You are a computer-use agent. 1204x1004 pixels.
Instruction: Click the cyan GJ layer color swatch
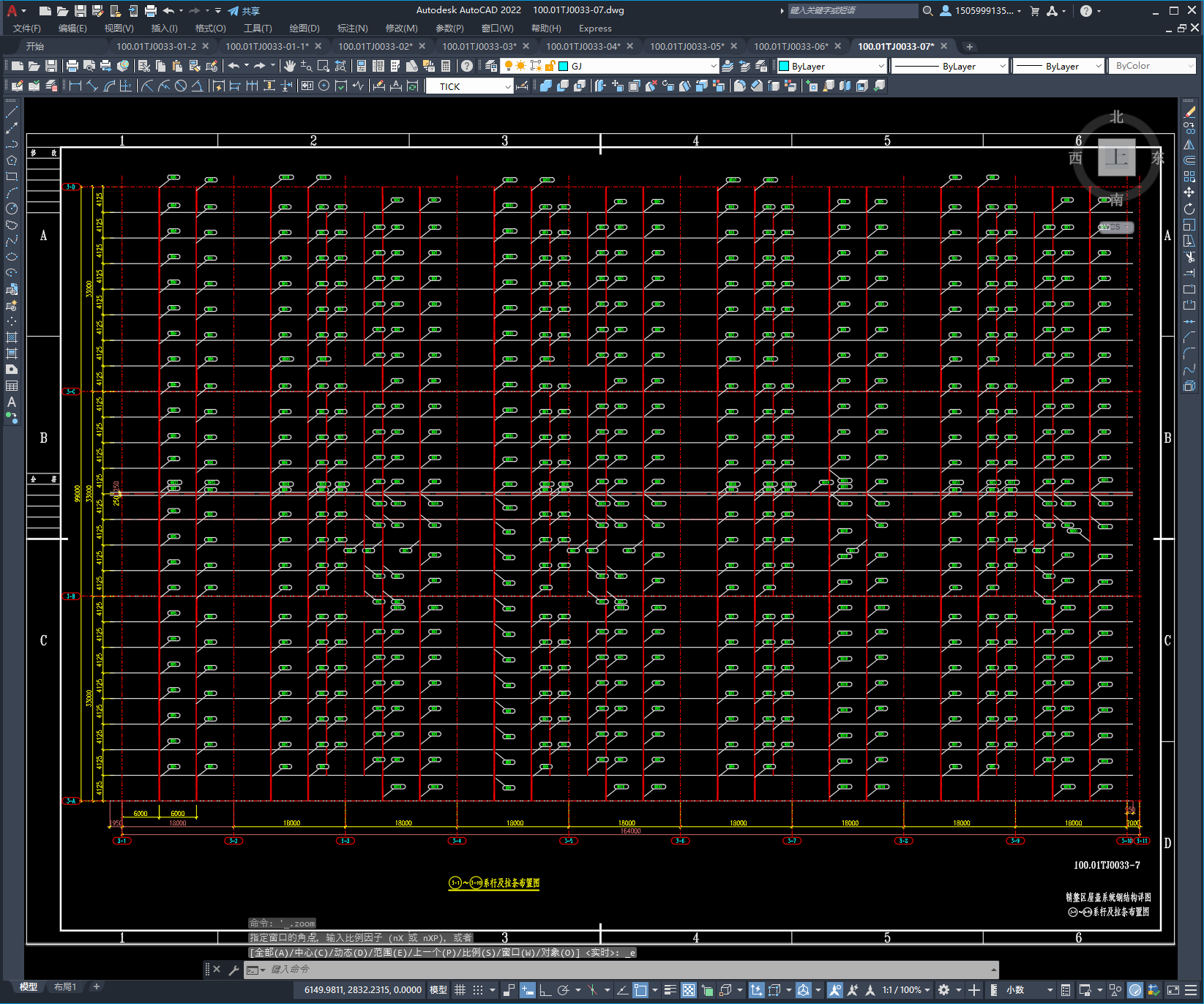coord(564,66)
